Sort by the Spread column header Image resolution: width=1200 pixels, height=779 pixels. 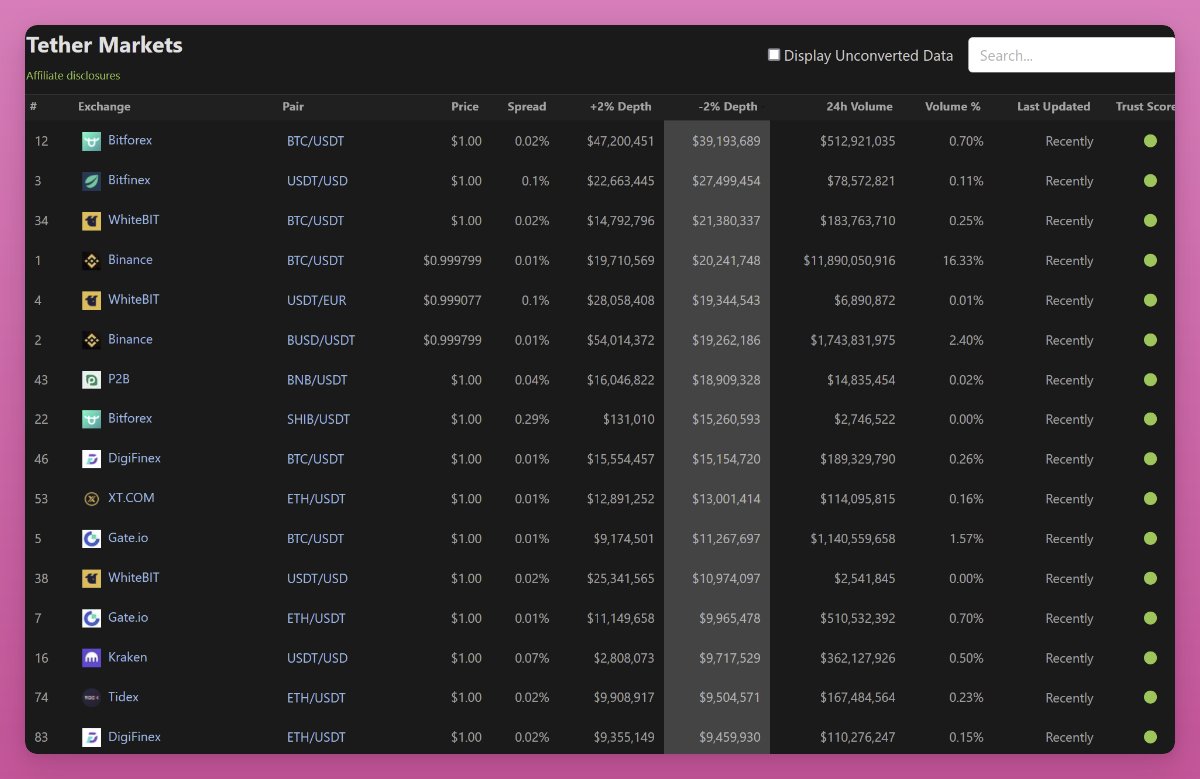pyautogui.click(x=527, y=107)
